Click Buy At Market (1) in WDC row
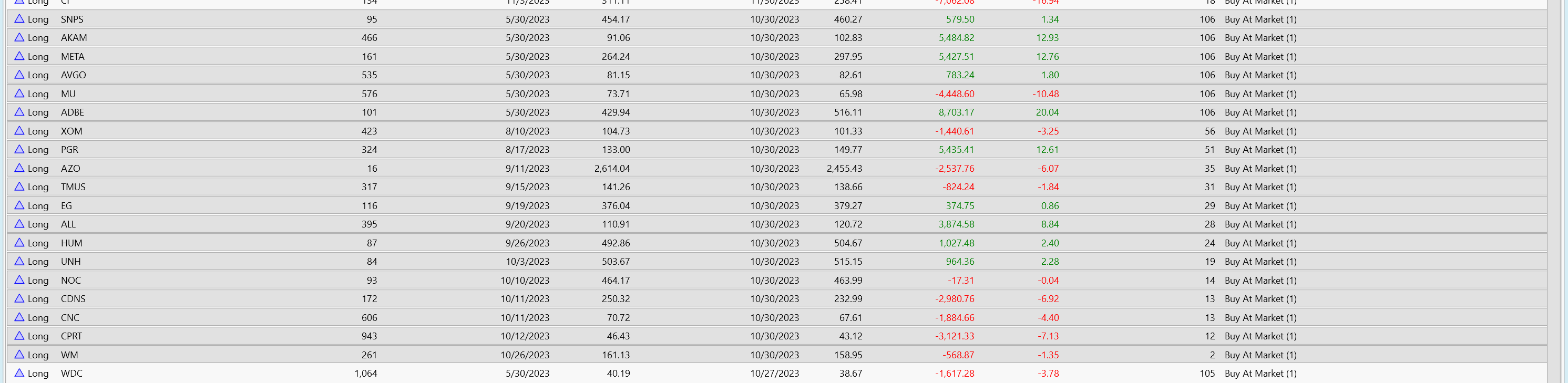The height and width of the screenshot is (383, 1568). tap(1260, 373)
